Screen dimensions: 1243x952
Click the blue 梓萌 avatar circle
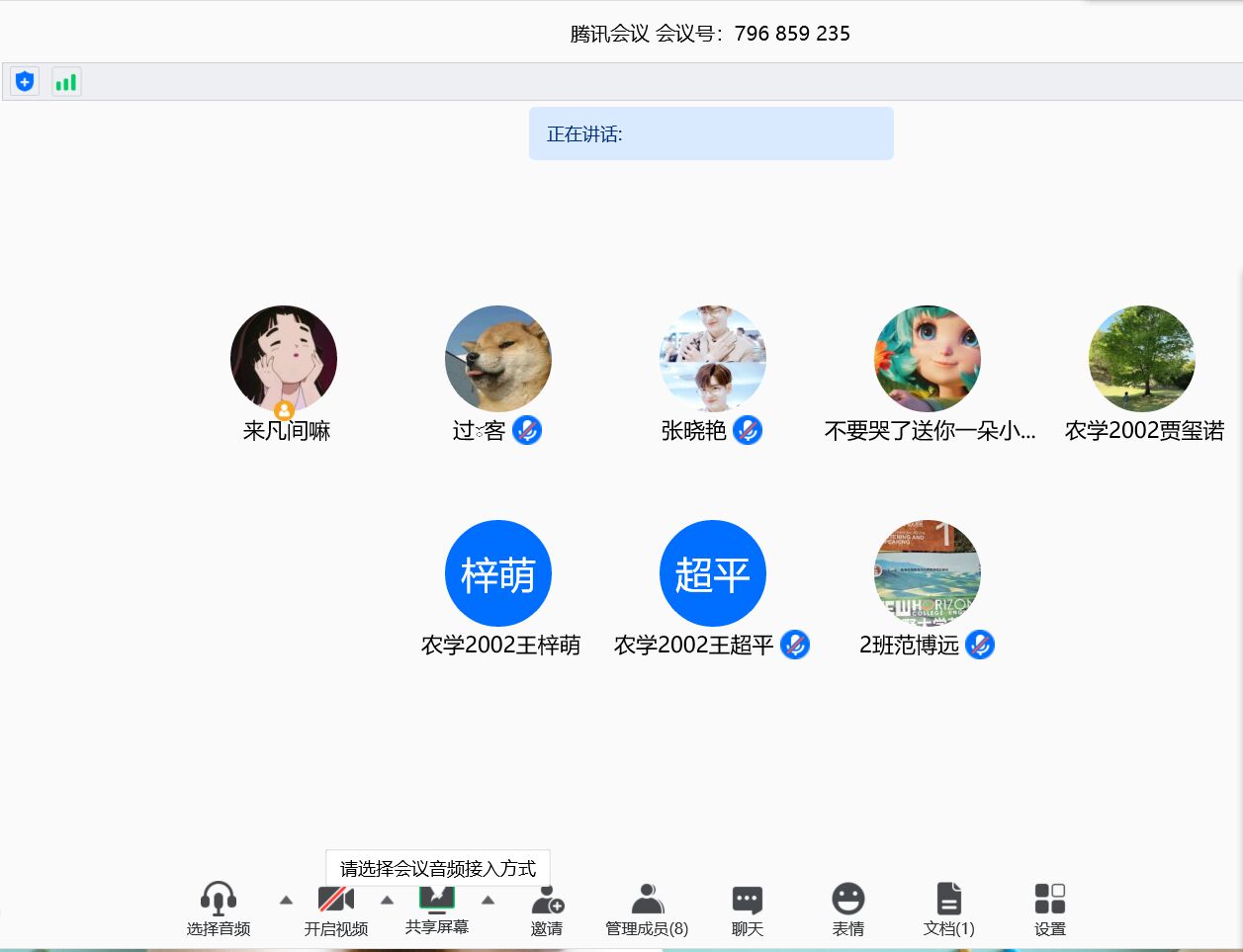coord(498,573)
